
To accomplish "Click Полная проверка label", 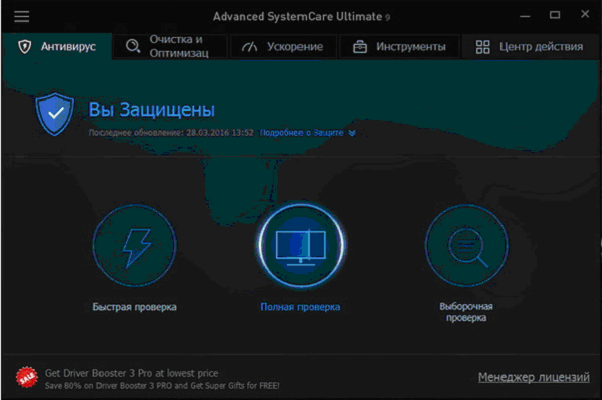I will pyautogui.click(x=300, y=307).
